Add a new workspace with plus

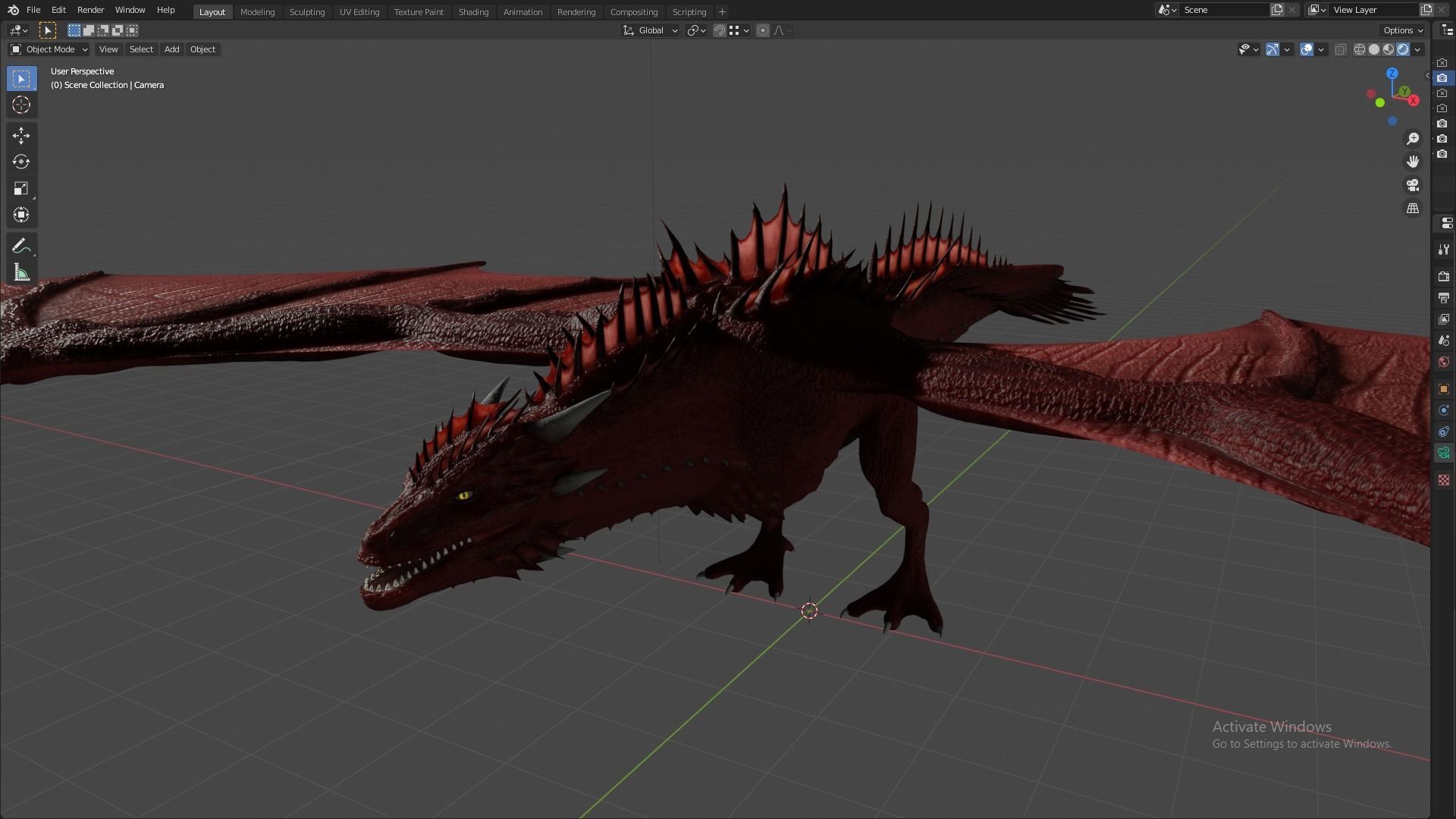click(722, 12)
